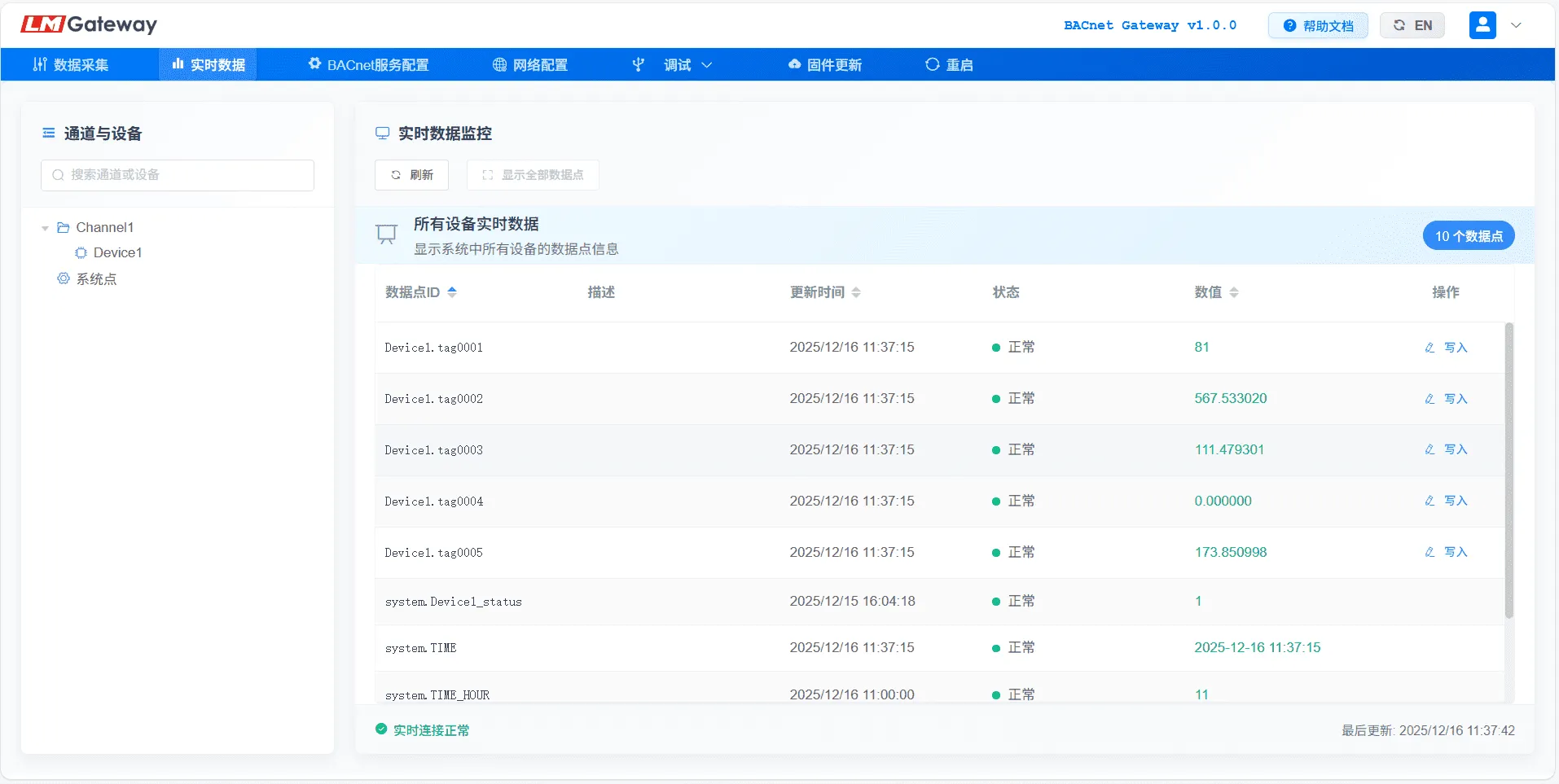
Task: Click the question mark icon on 帮助文档
Action: tap(1289, 25)
